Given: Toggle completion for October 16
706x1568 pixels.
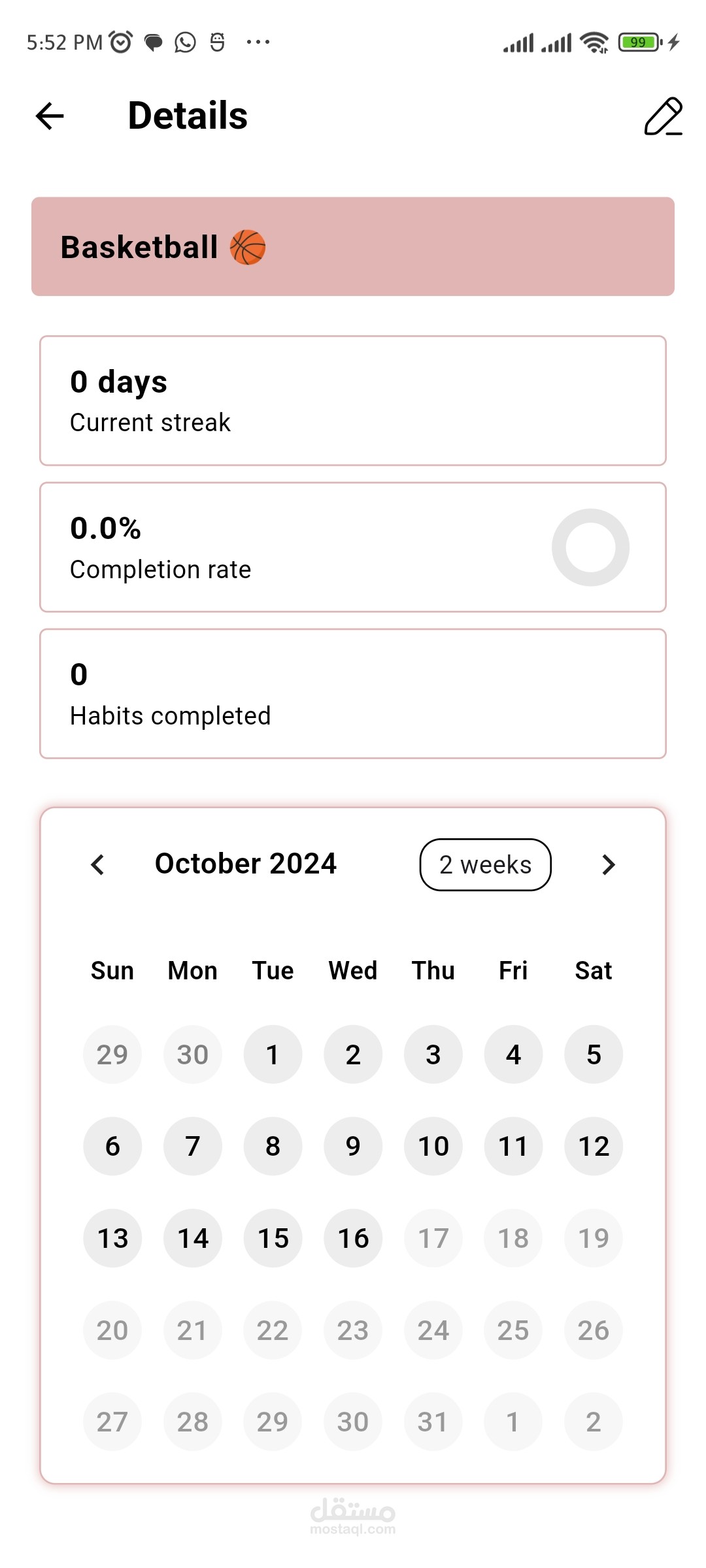Looking at the screenshot, I should click(x=353, y=1238).
